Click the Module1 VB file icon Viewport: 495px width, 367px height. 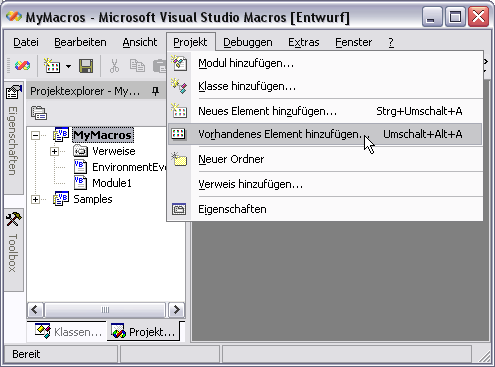tap(80, 183)
